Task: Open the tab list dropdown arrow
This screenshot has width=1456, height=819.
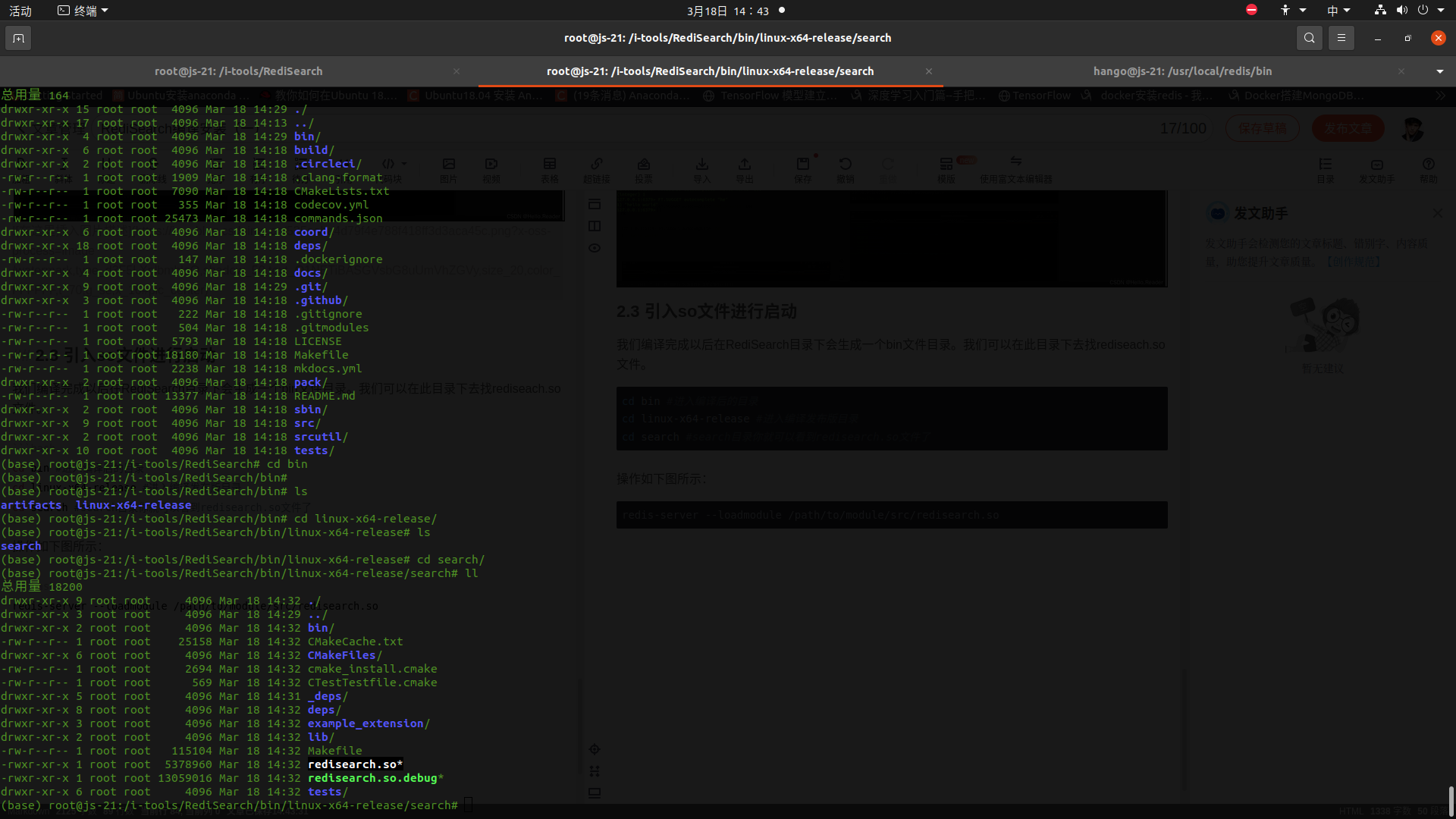Action: click(x=1439, y=71)
